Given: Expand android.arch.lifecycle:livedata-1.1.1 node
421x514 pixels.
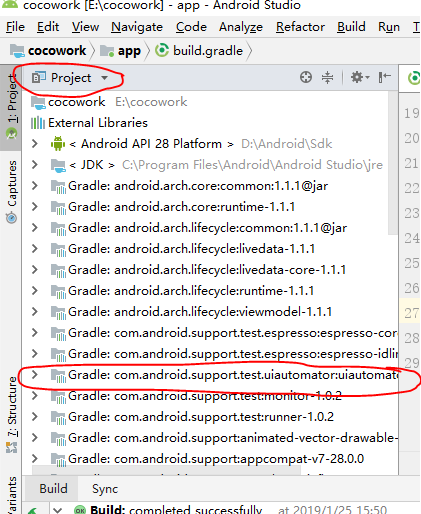Looking at the screenshot, I should tap(34, 249).
